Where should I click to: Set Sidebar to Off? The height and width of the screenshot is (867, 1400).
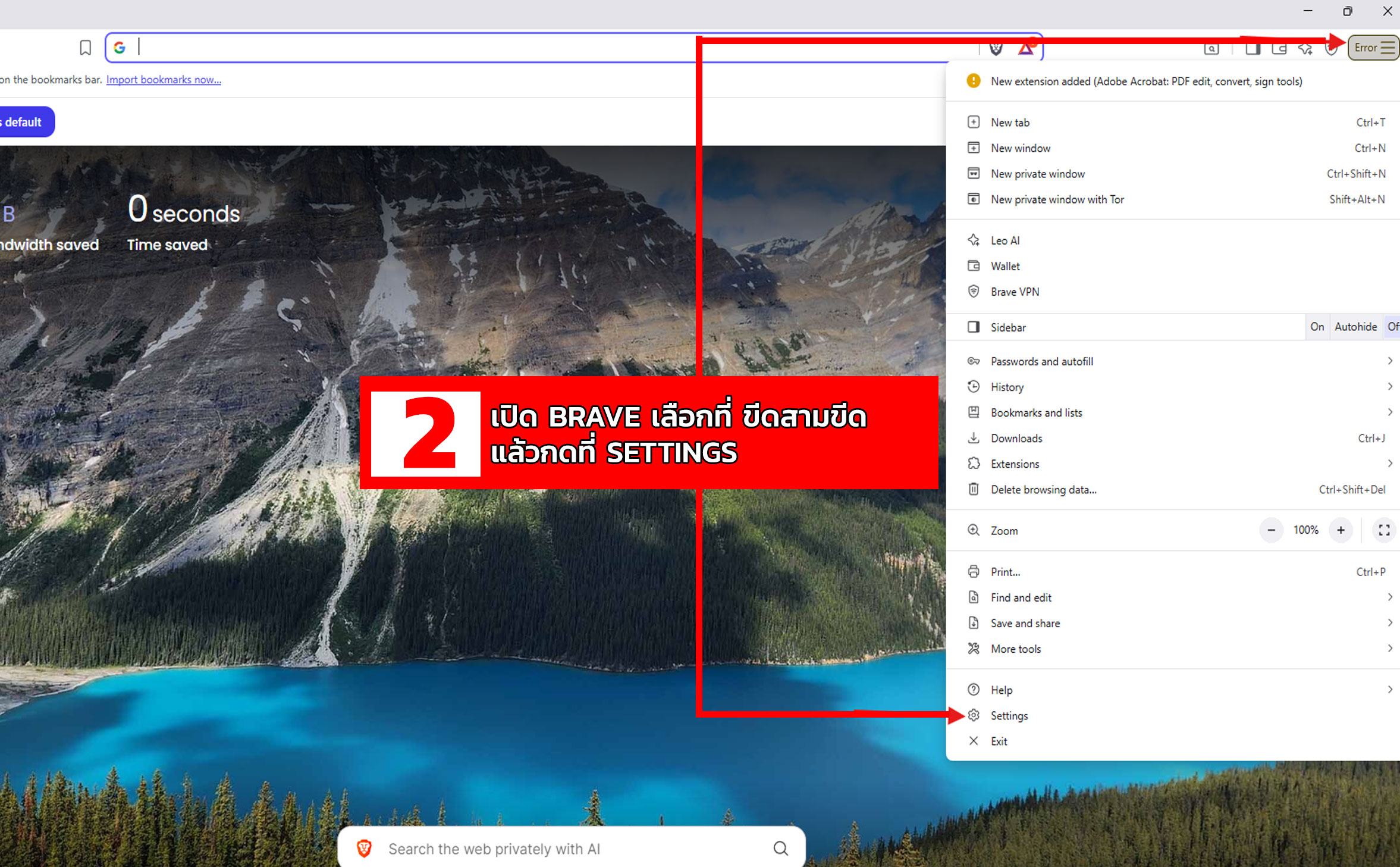1392,327
